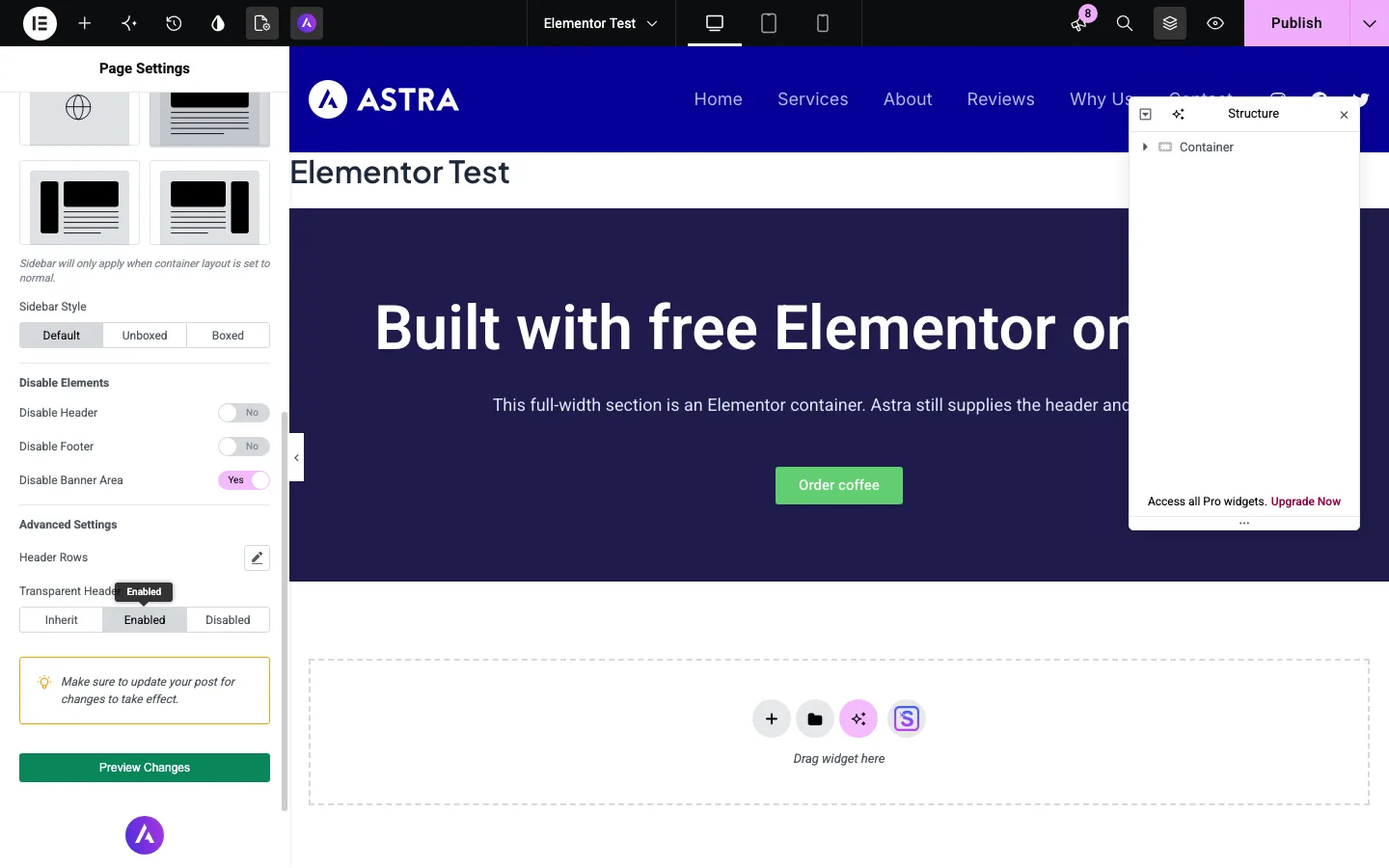
Task: Click the Astra site logo
Action: pos(384,99)
